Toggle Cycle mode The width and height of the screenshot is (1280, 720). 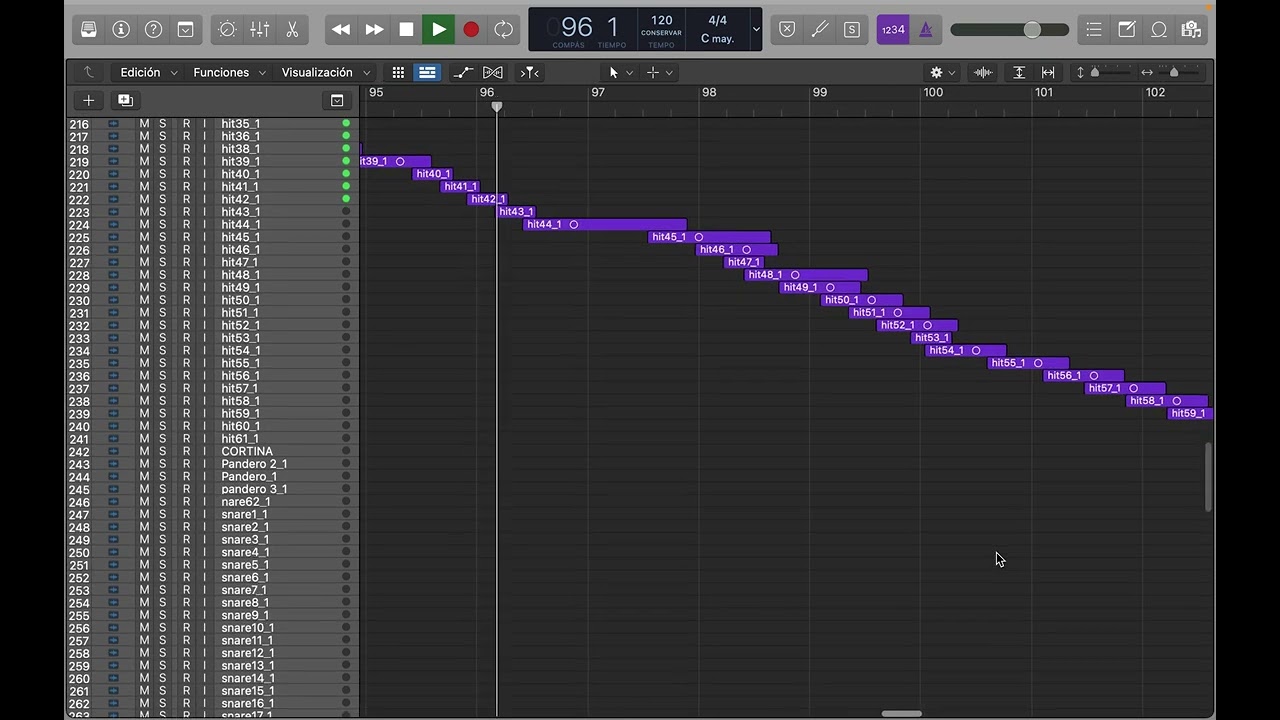click(503, 30)
